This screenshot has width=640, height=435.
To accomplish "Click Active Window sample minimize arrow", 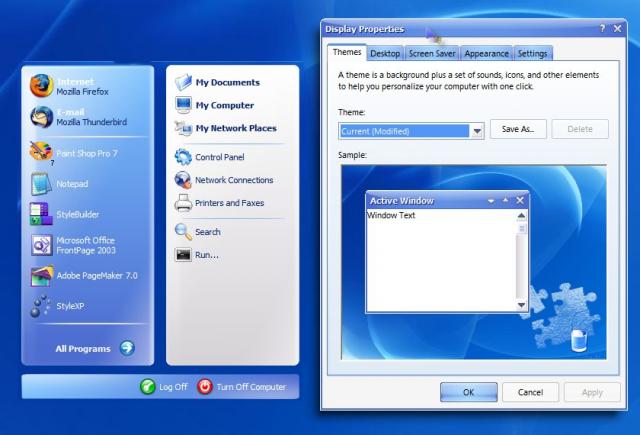I will tap(491, 201).
